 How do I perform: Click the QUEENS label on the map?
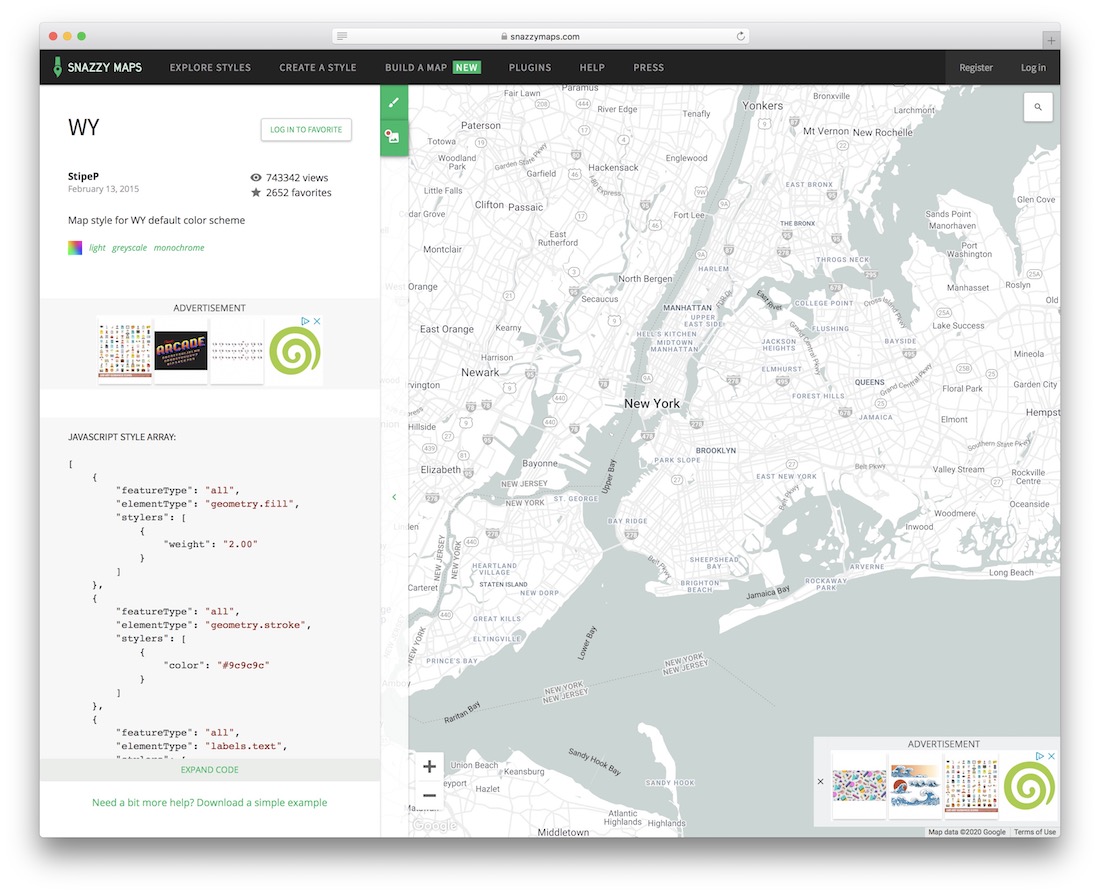coord(869,382)
